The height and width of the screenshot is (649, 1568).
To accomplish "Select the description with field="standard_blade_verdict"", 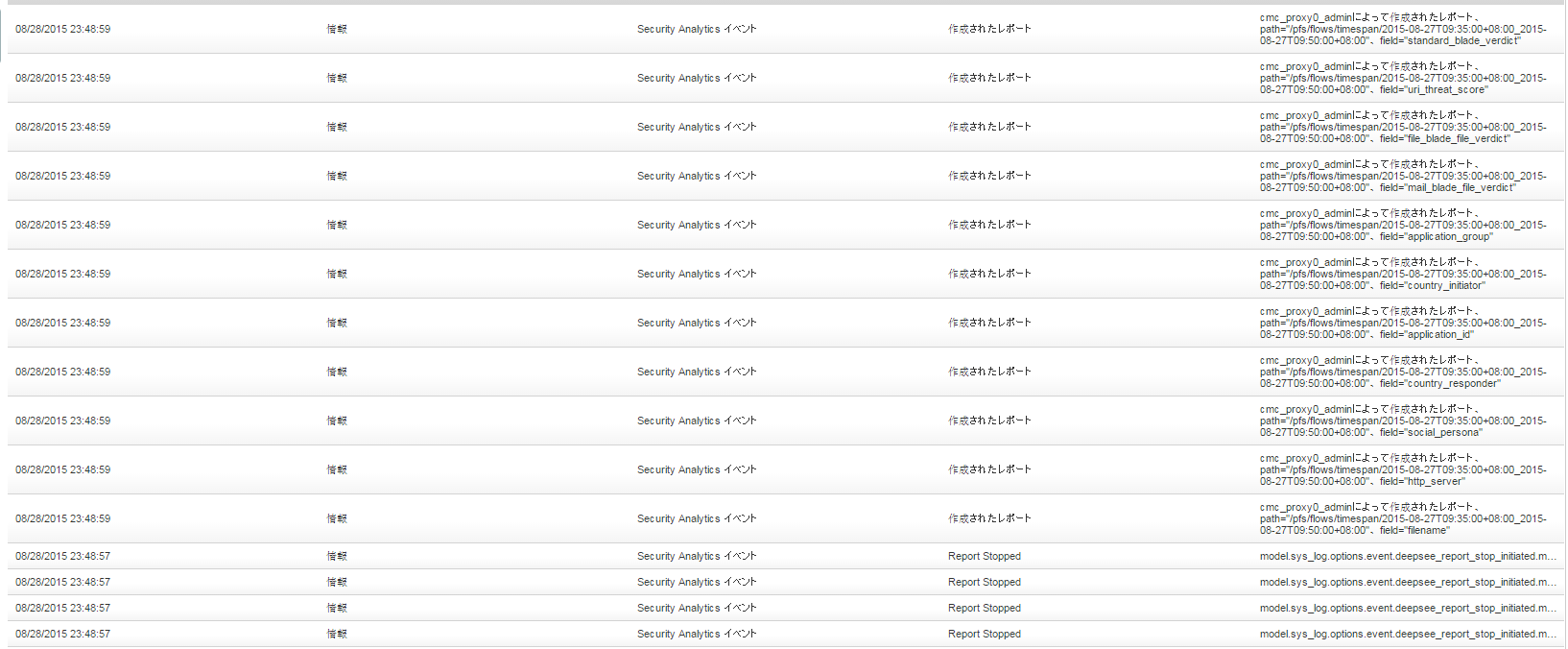I will (x=1403, y=29).
